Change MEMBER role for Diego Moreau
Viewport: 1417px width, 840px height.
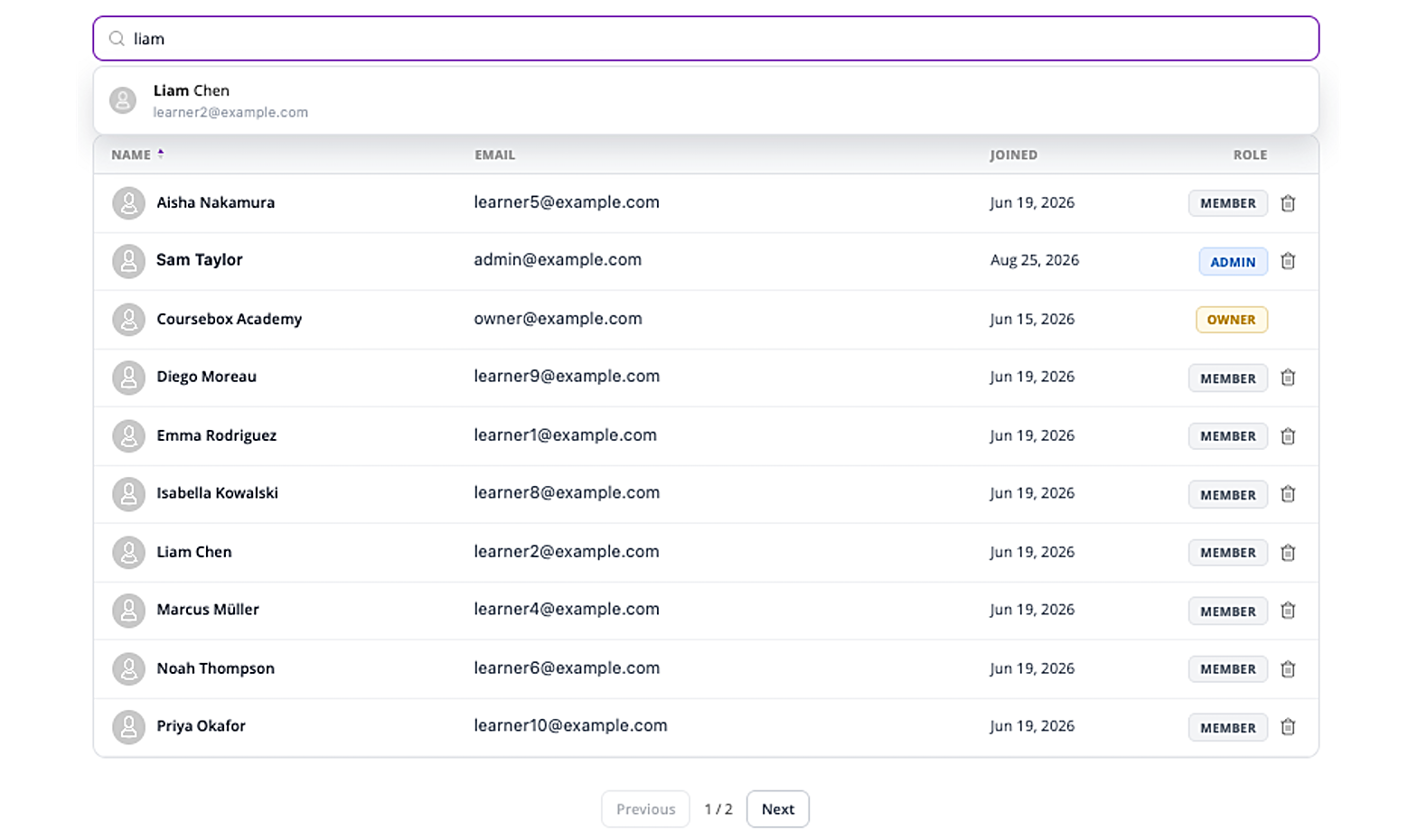pos(1228,378)
